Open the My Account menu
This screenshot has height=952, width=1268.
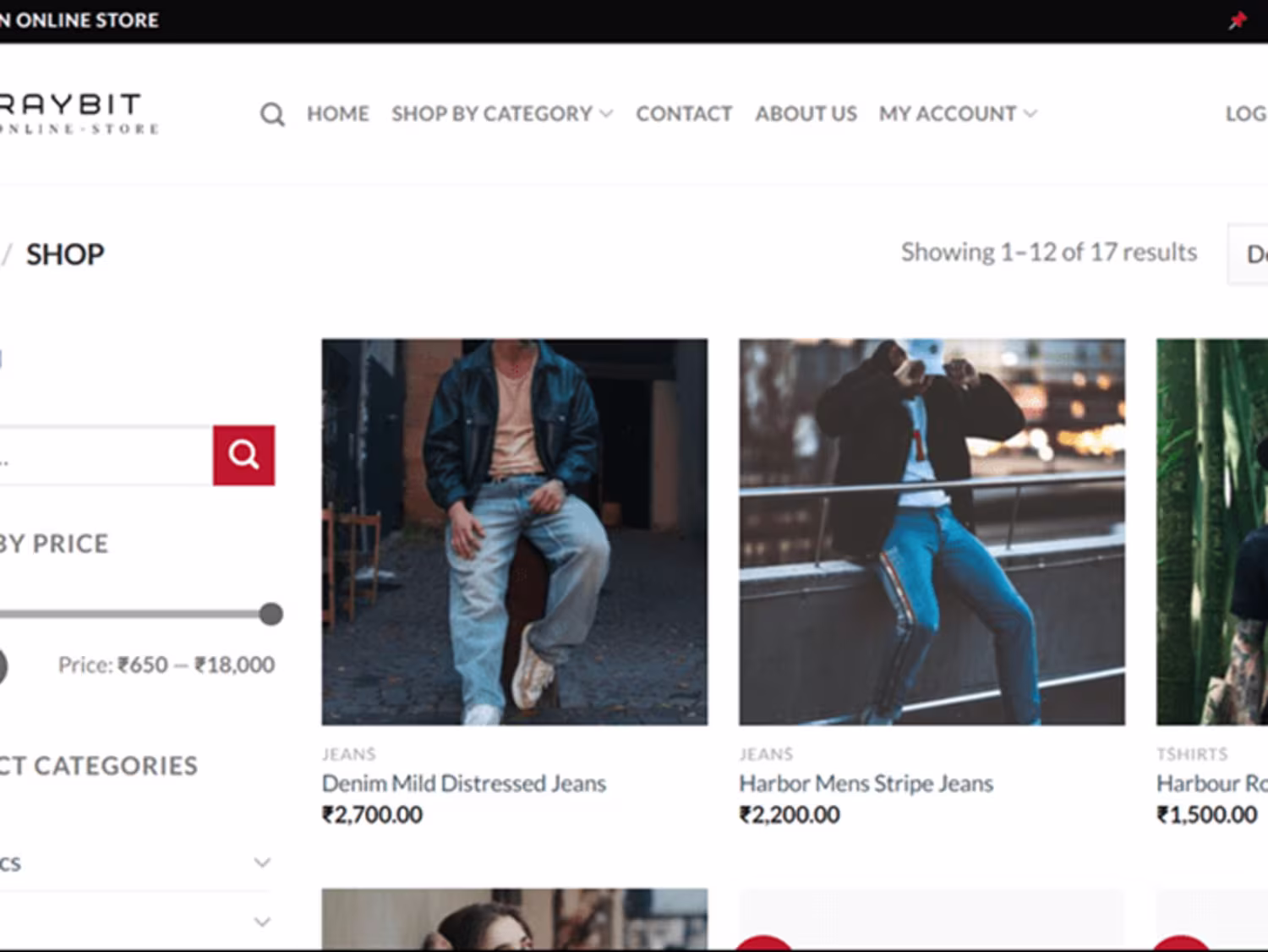point(958,113)
